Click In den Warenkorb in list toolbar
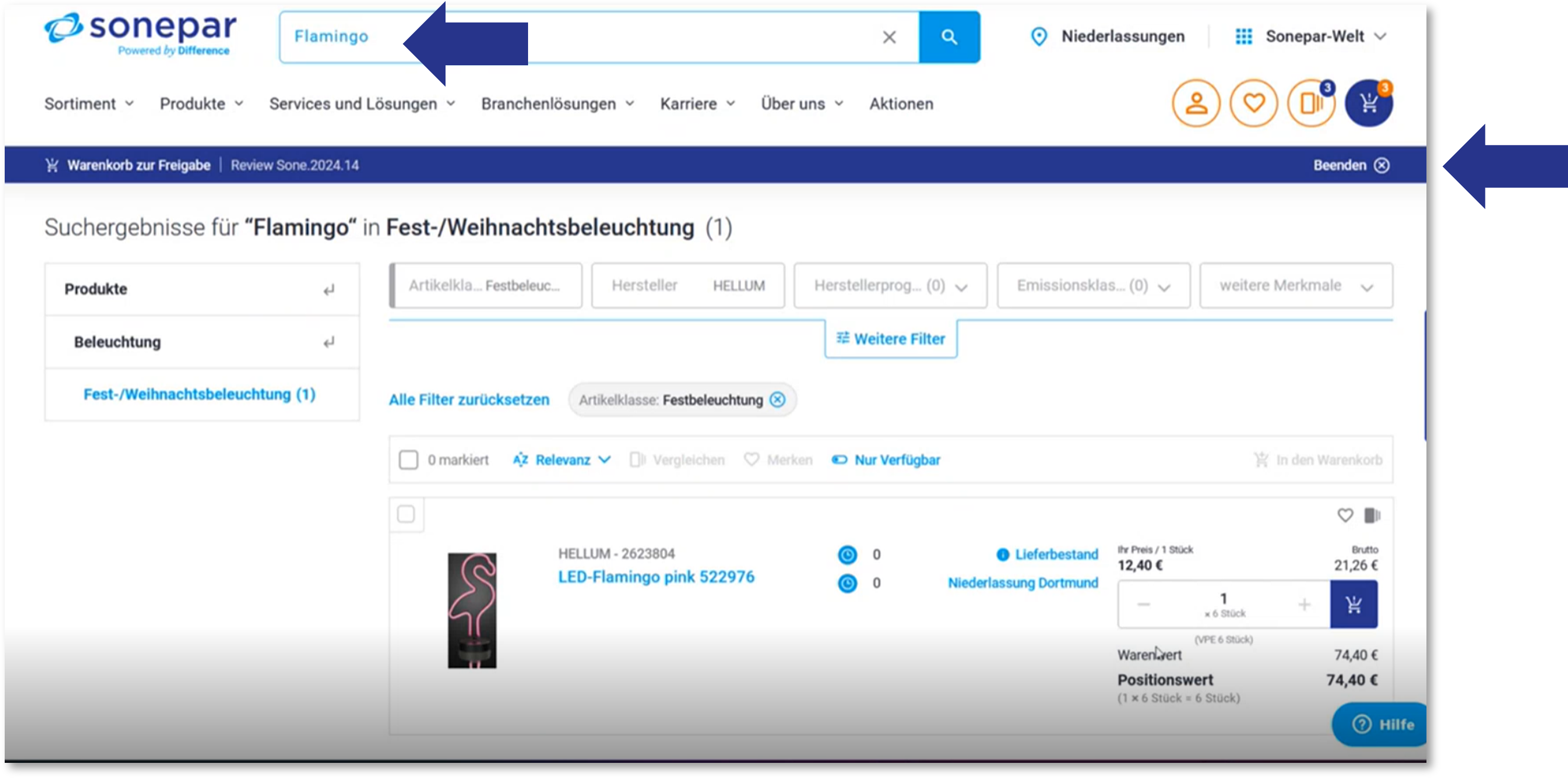The height and width of the screenshot is (778, 1568). (x=1317, y=460)
